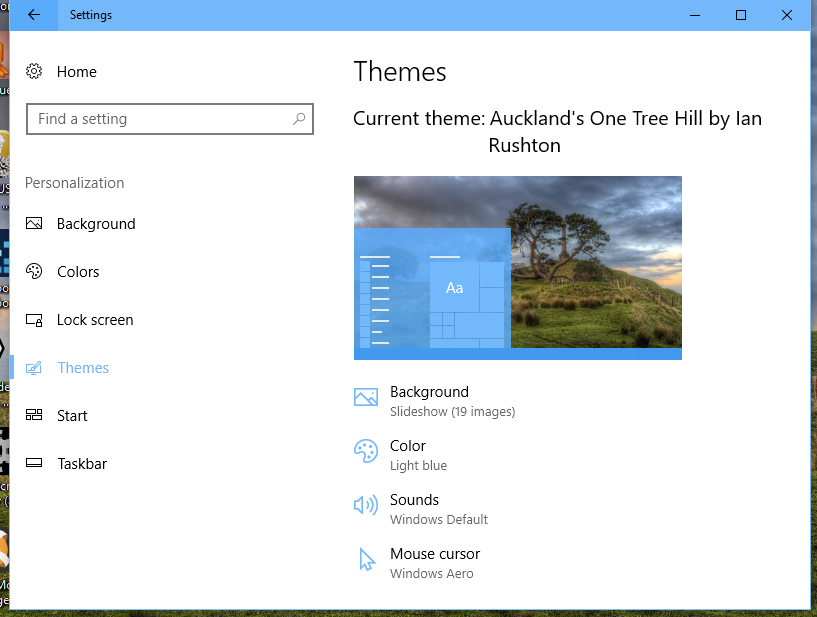Open Background in Personalization sidebar

(x=95, y=224)
